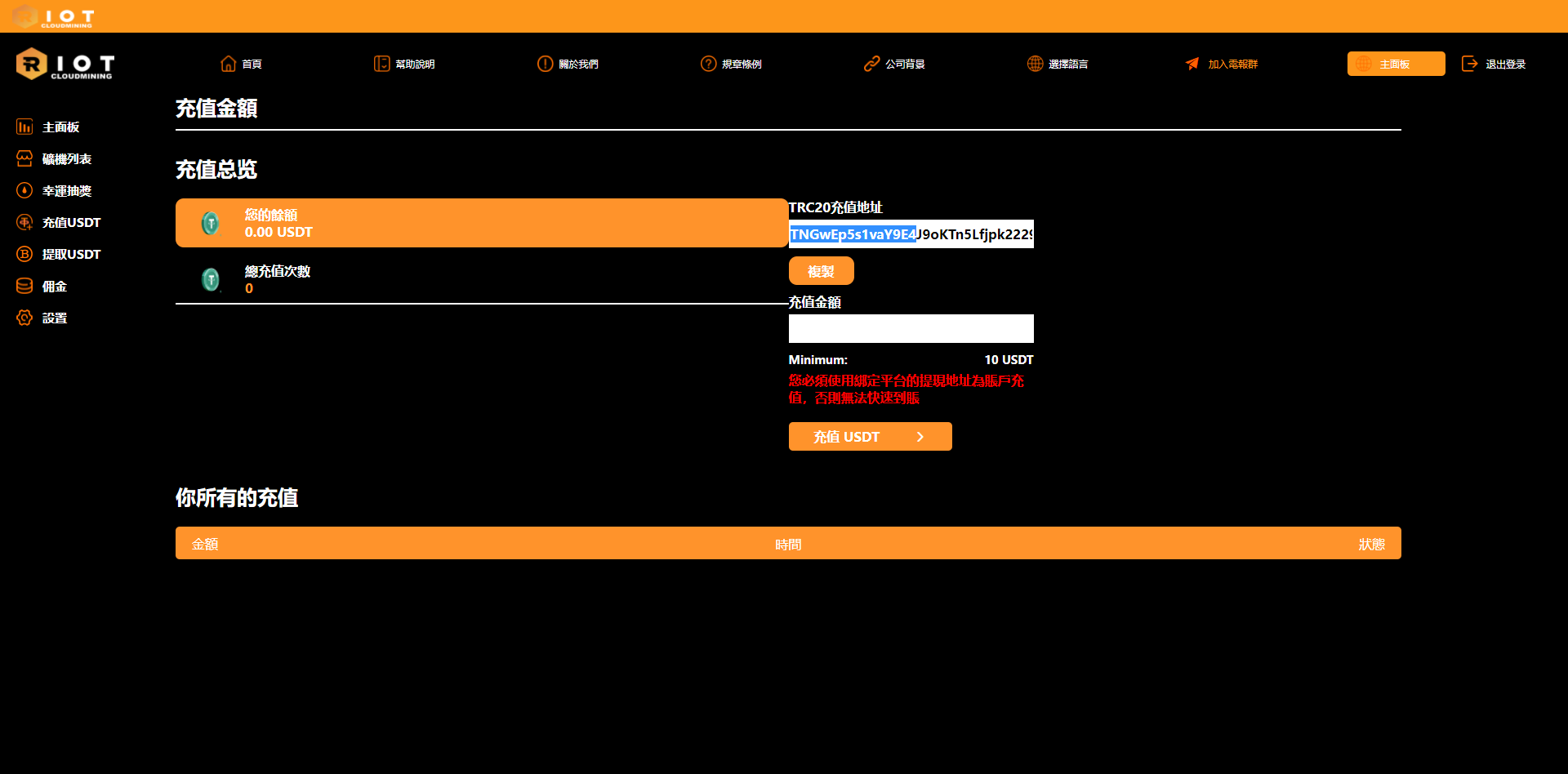Click the 提取USDT withdraw coin icon

pyautogui.click(x=24, y=254)
